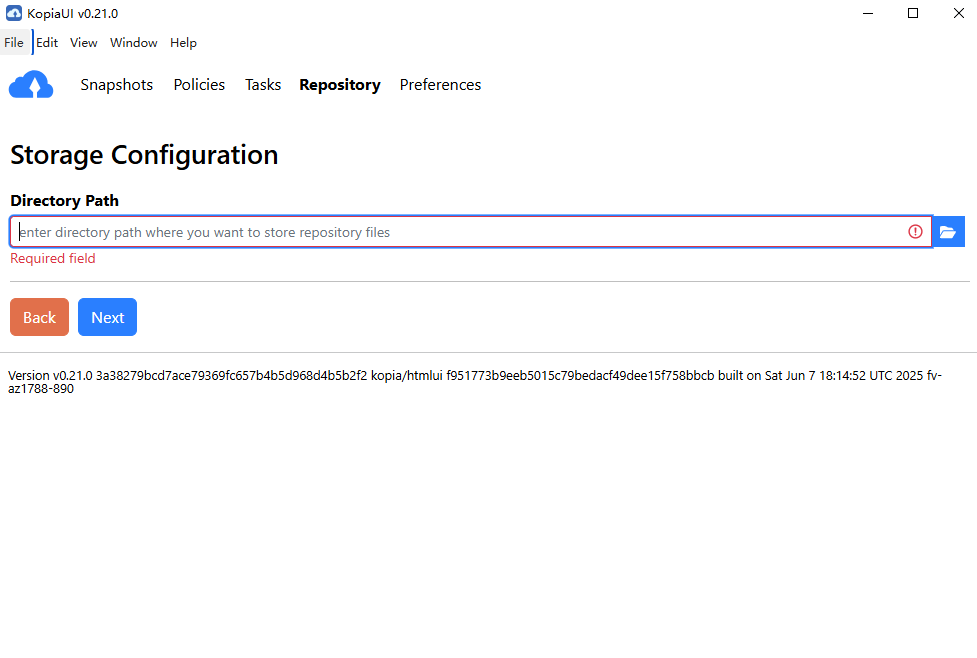The width and height of the screenshot is (977, 658).
Task: Select the Tasks tab
Action: click(263, 85)
